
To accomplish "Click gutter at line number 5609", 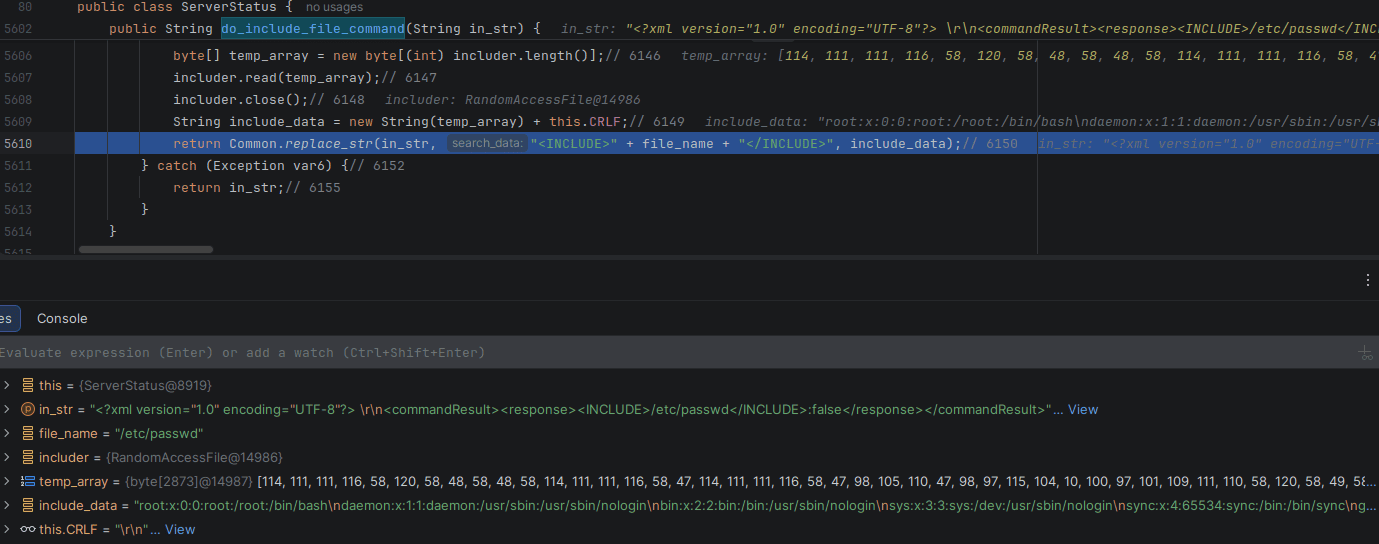I will click(x=18, y=122).
